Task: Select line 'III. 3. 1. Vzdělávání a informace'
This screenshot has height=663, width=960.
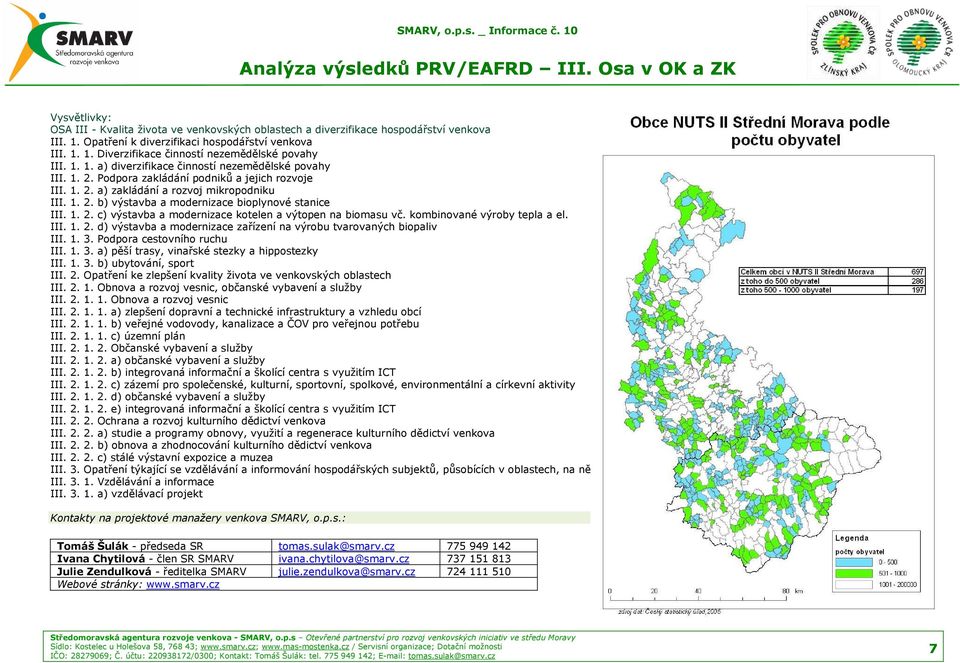Action: [x=132, y=482]
